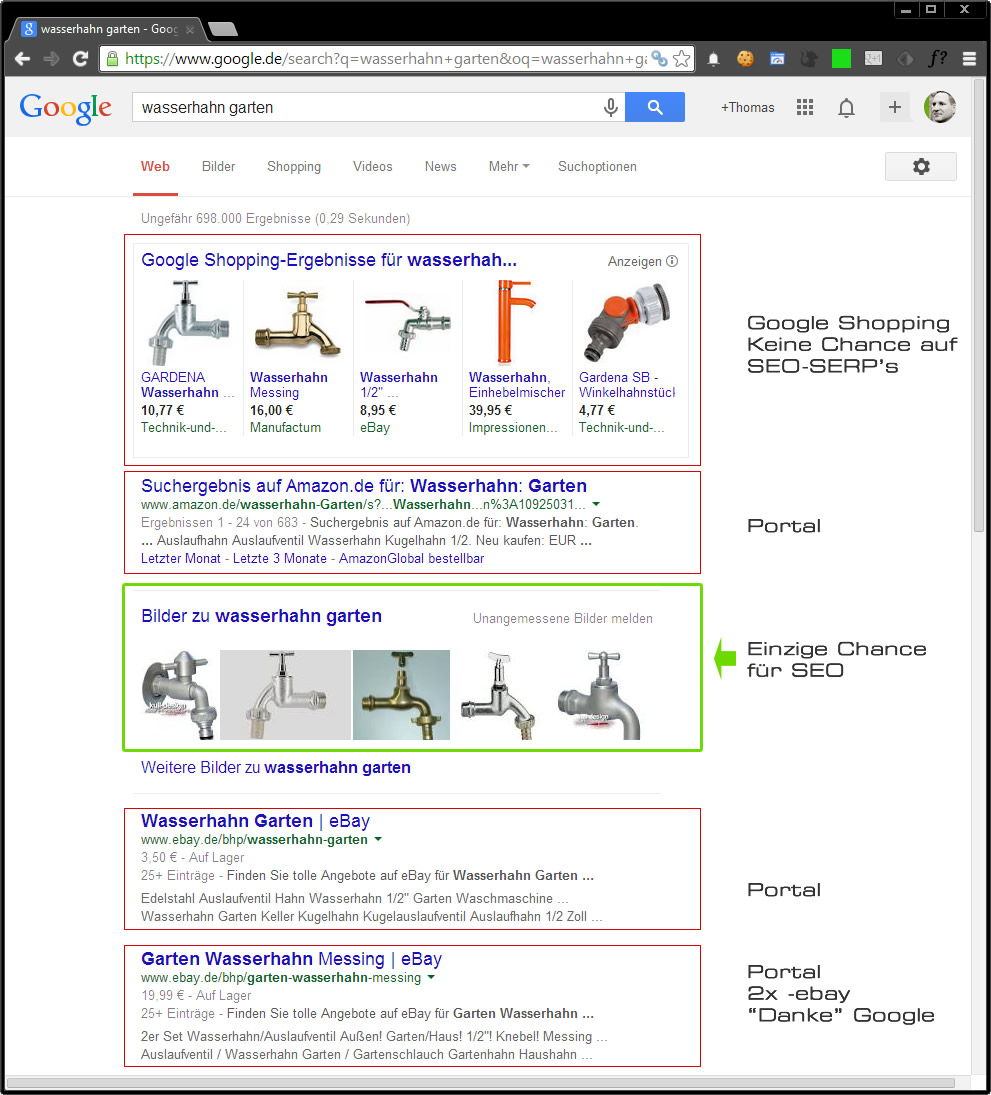Open Suchergebnis auf Amazon.de result
991x1095 pixels.
[364, 485]
